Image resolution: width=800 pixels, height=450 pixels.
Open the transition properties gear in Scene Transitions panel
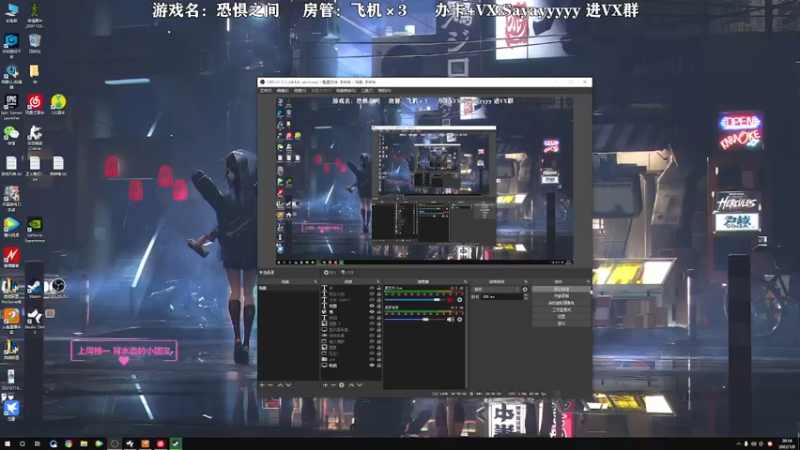(525, 289)
